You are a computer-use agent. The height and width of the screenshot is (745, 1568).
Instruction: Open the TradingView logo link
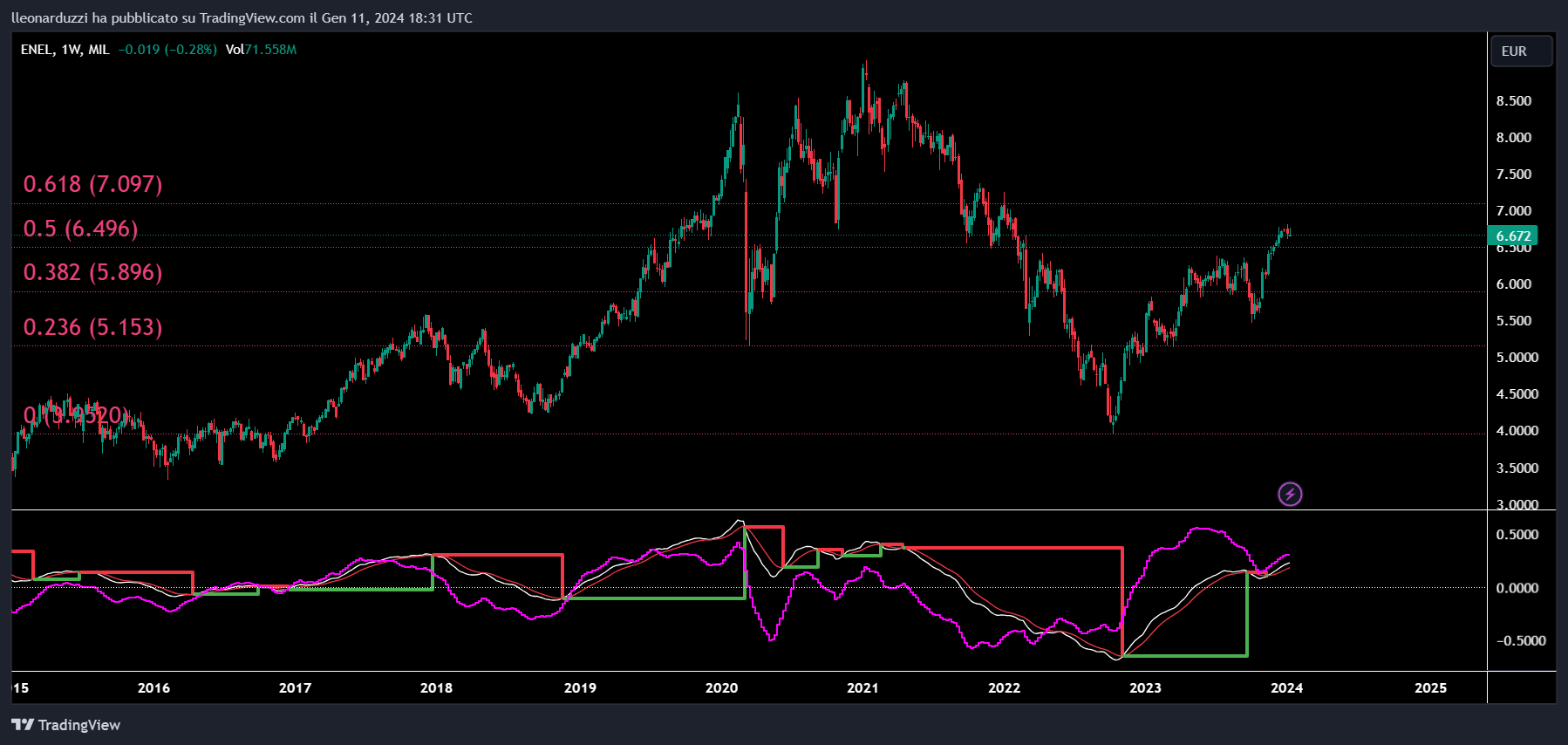(x=66, y=725)
